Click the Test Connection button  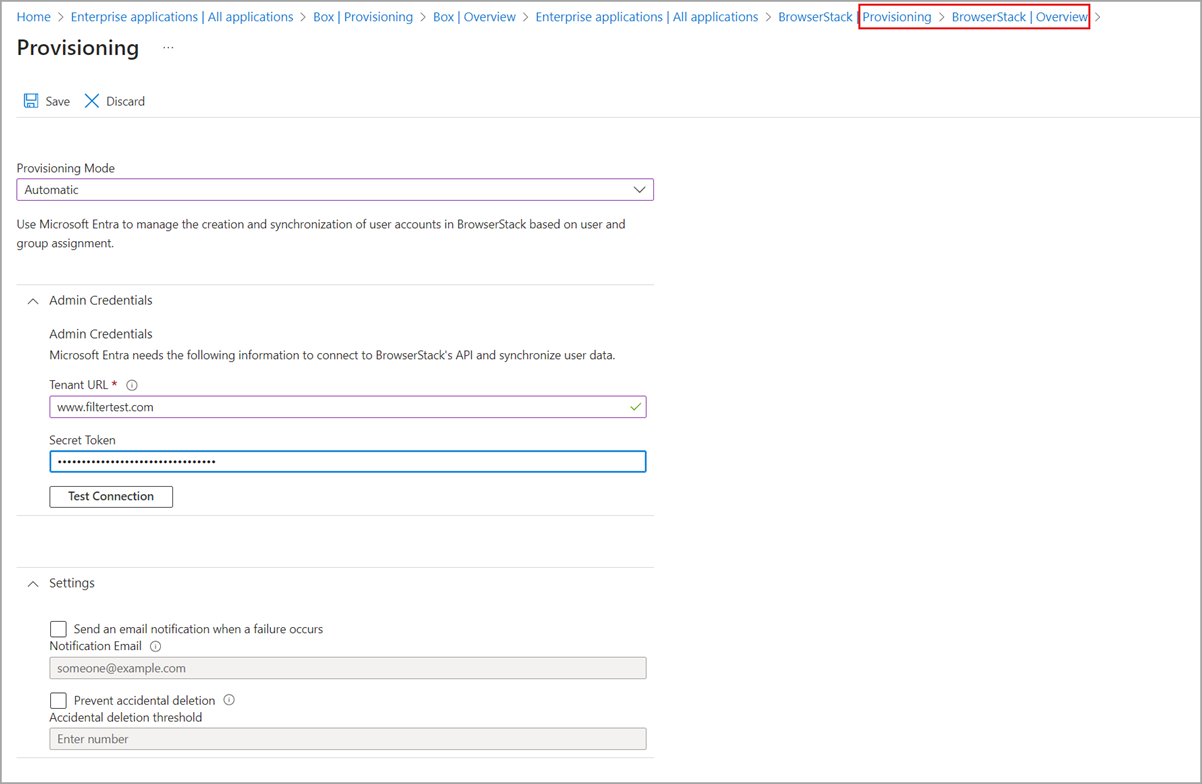tap(111, 496)
